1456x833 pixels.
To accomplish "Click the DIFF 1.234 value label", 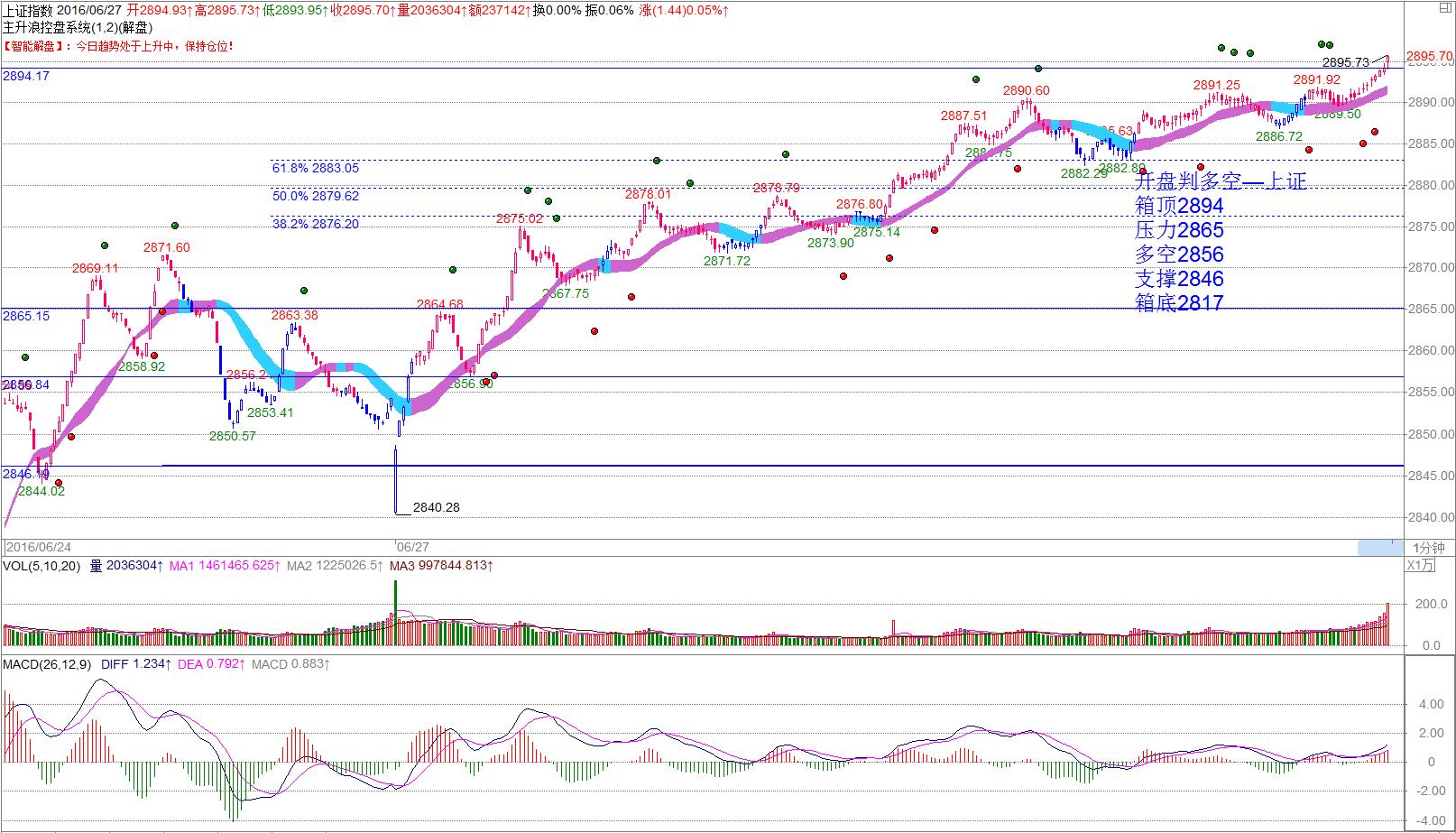I will click(x=135, y=664).
